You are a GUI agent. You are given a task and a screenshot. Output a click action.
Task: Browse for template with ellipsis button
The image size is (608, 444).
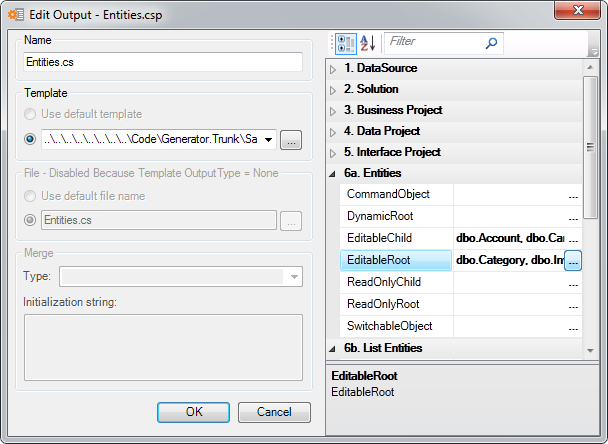tap(291, 140)
